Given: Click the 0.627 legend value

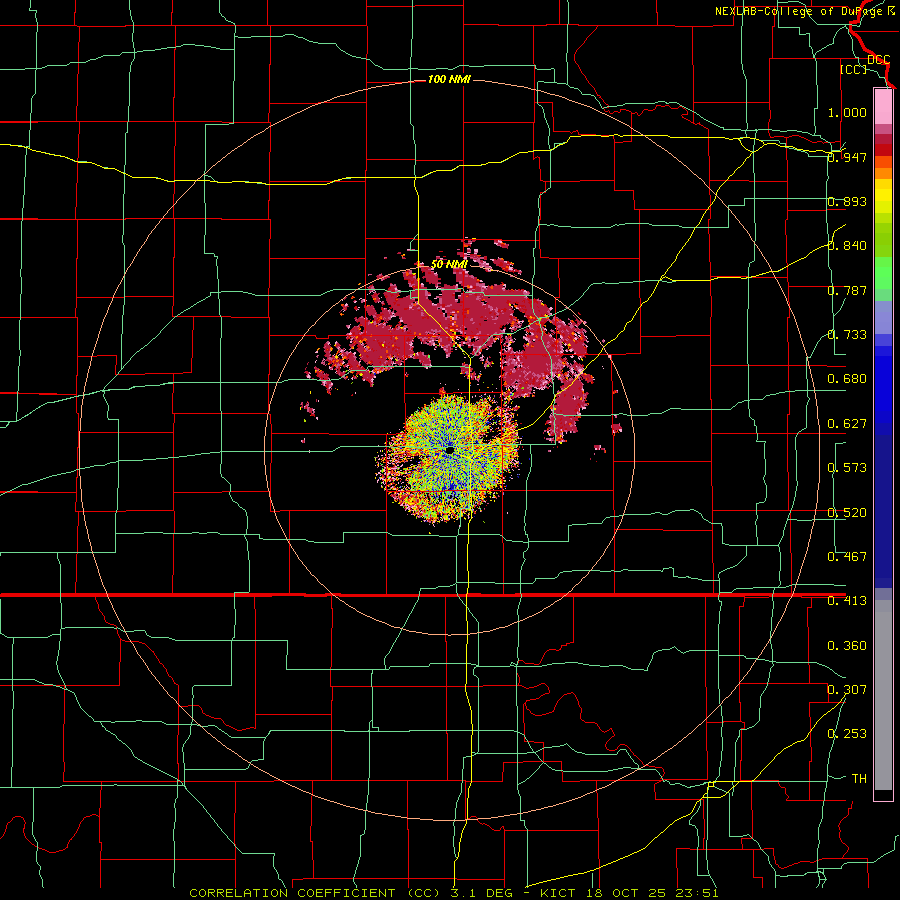Looking at the screenshot, I should [x=847, y=424].
